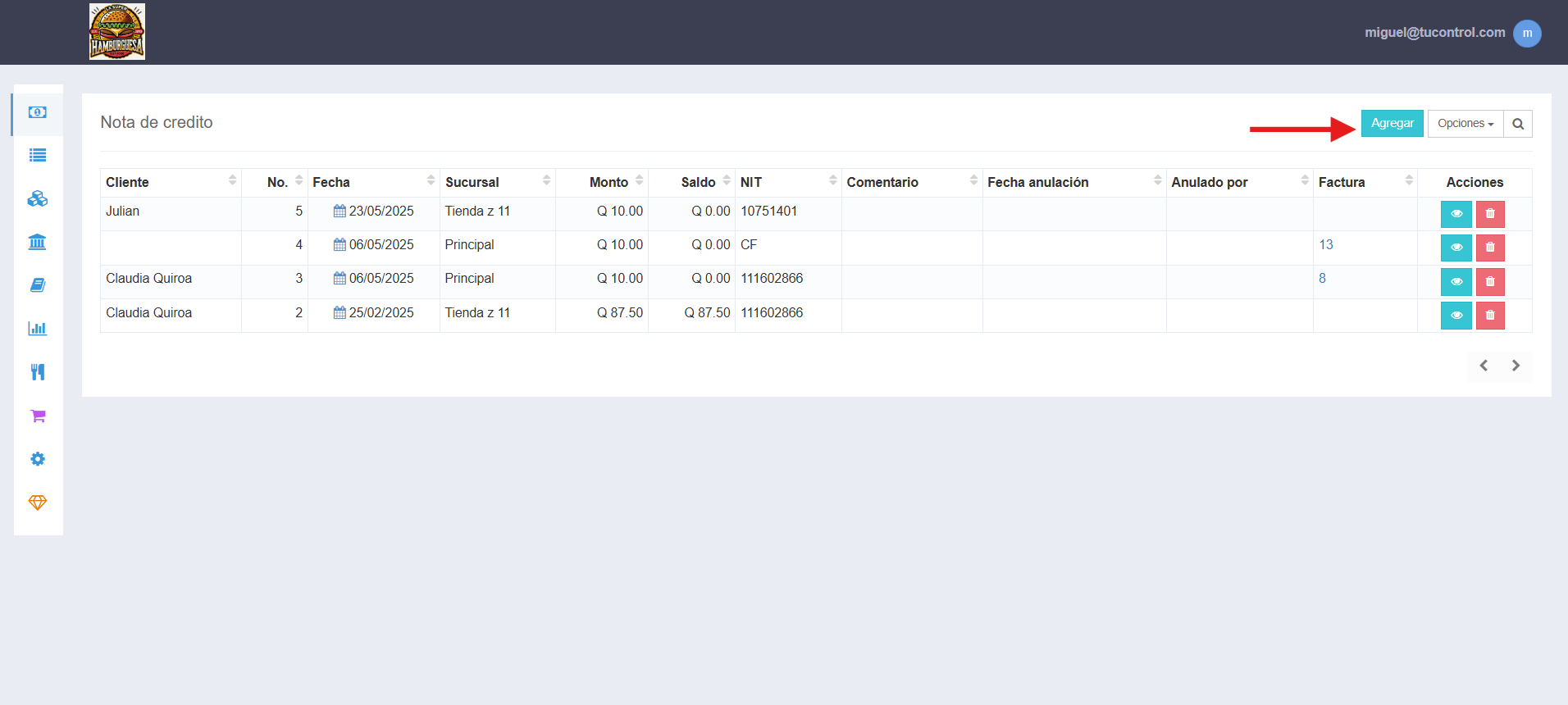View credit note number 2 with eye button
The width and height of the screenshot is (1568, 705).
[x=1456, y=316]
